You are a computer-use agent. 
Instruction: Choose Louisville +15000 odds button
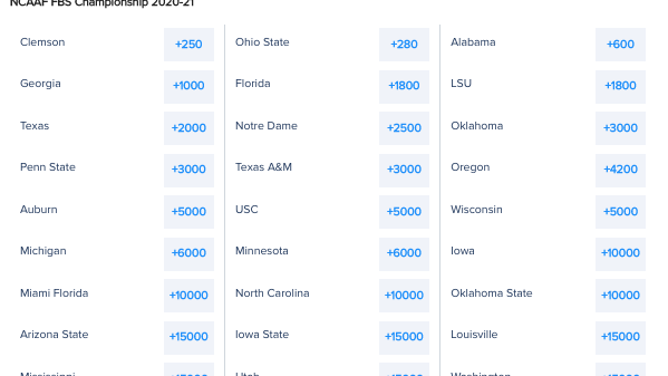click(620, 337)
